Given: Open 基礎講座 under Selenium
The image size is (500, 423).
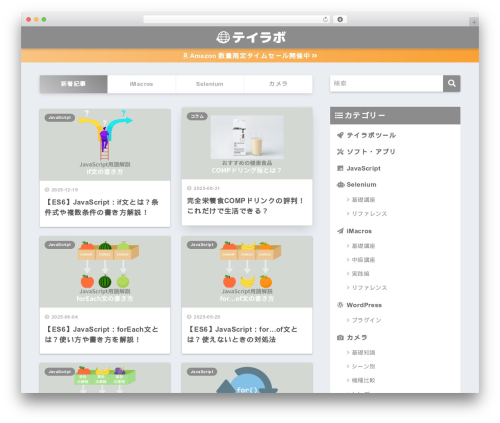Looking at the screenshot, I should click(363, 200).
